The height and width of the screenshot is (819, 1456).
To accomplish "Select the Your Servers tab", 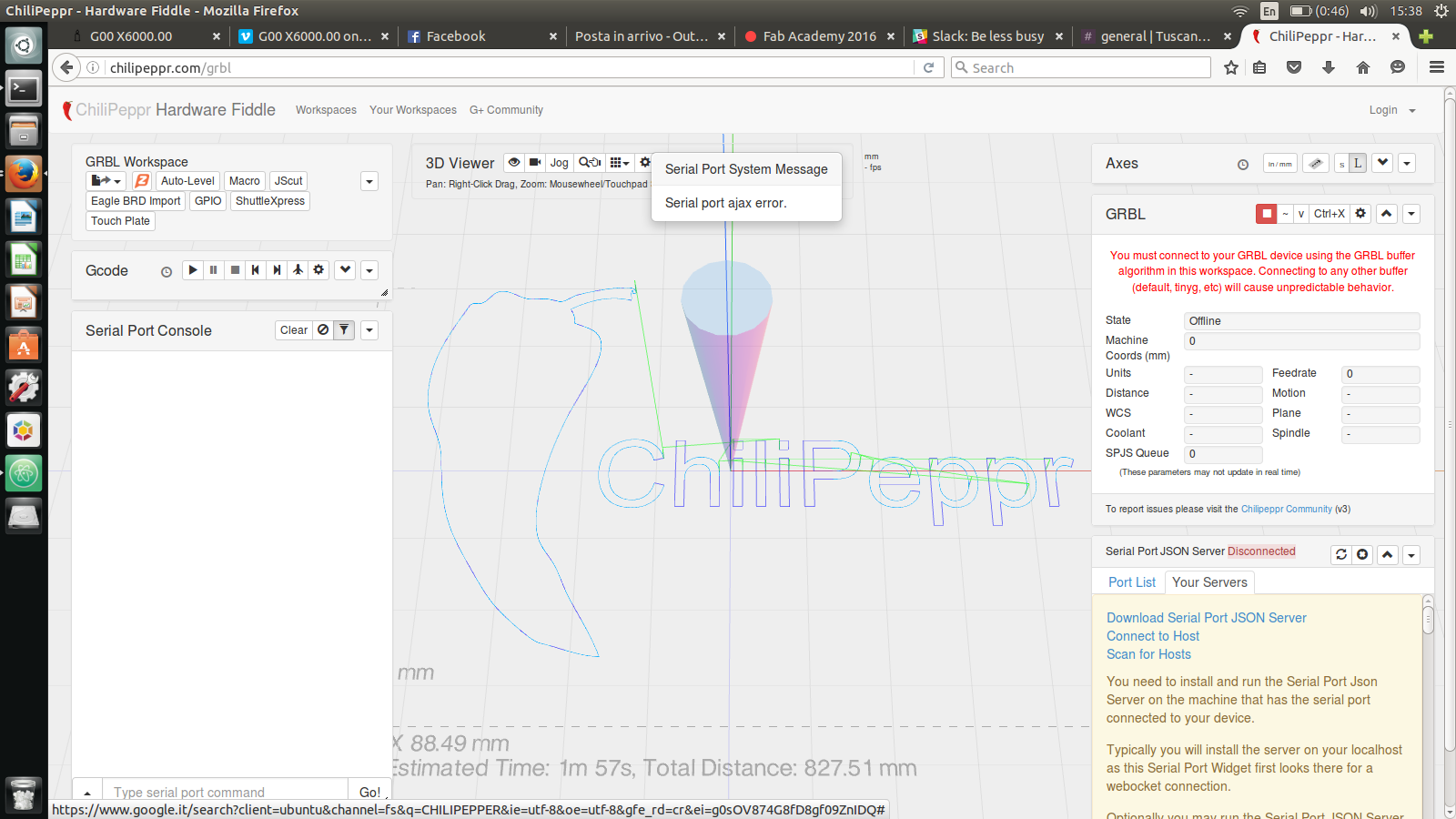I will (1209, 582).
